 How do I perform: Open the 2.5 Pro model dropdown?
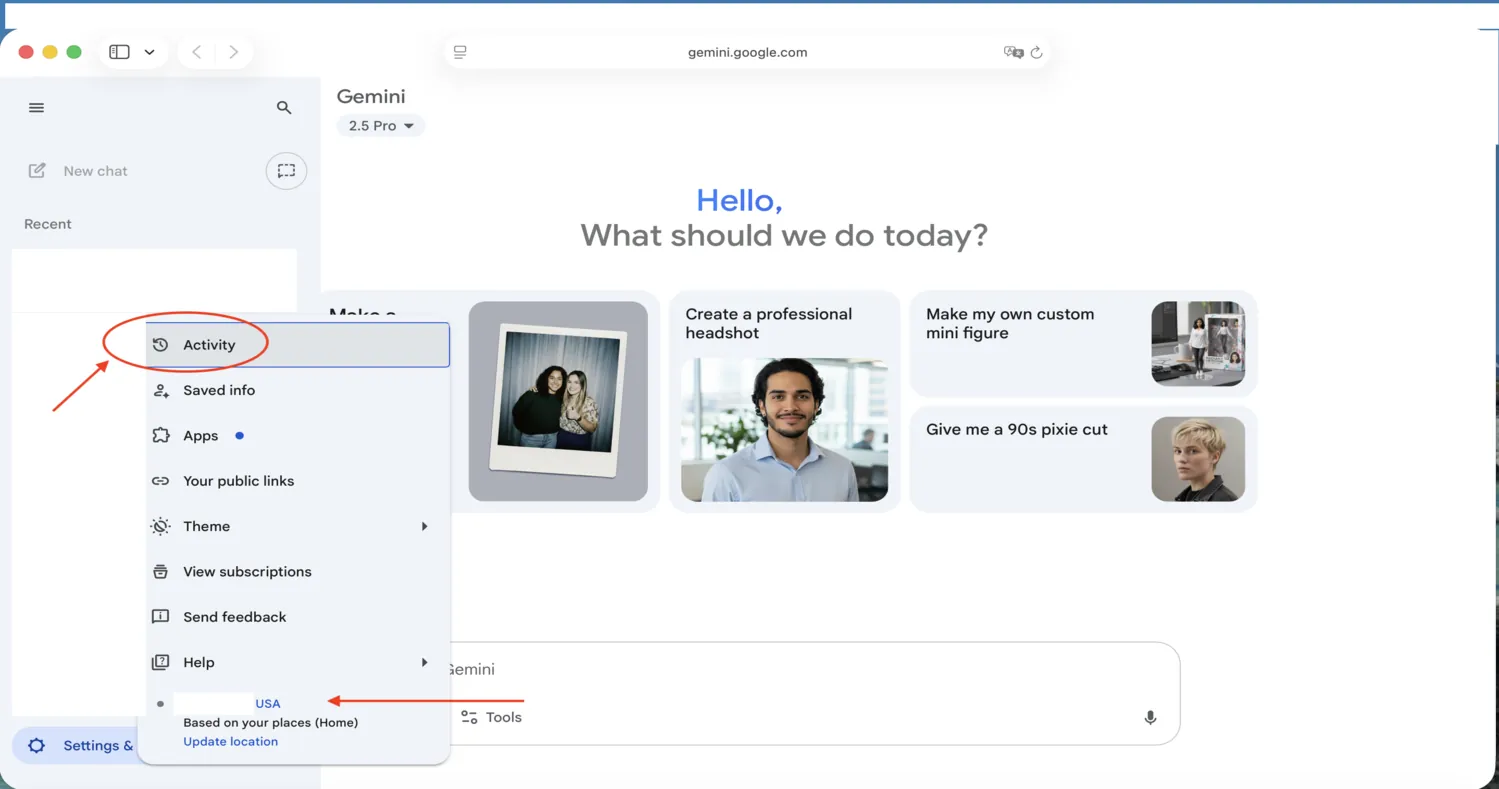(381, 126)
